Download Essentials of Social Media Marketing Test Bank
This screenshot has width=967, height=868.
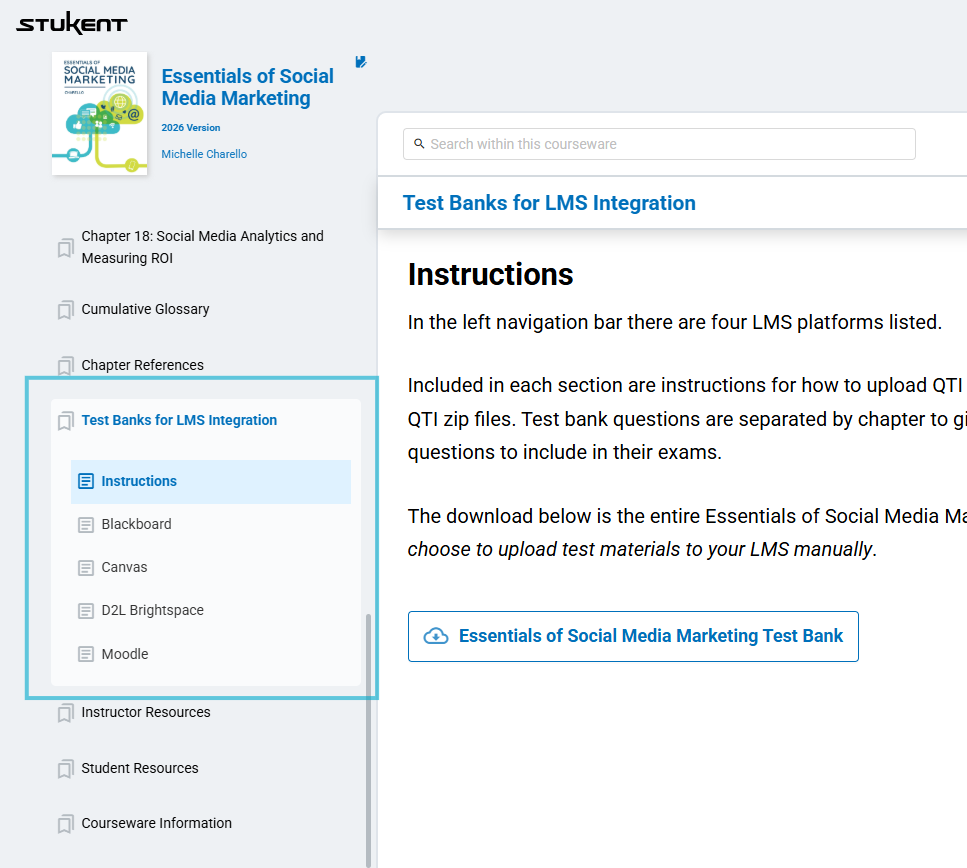[x=633, y=637]
